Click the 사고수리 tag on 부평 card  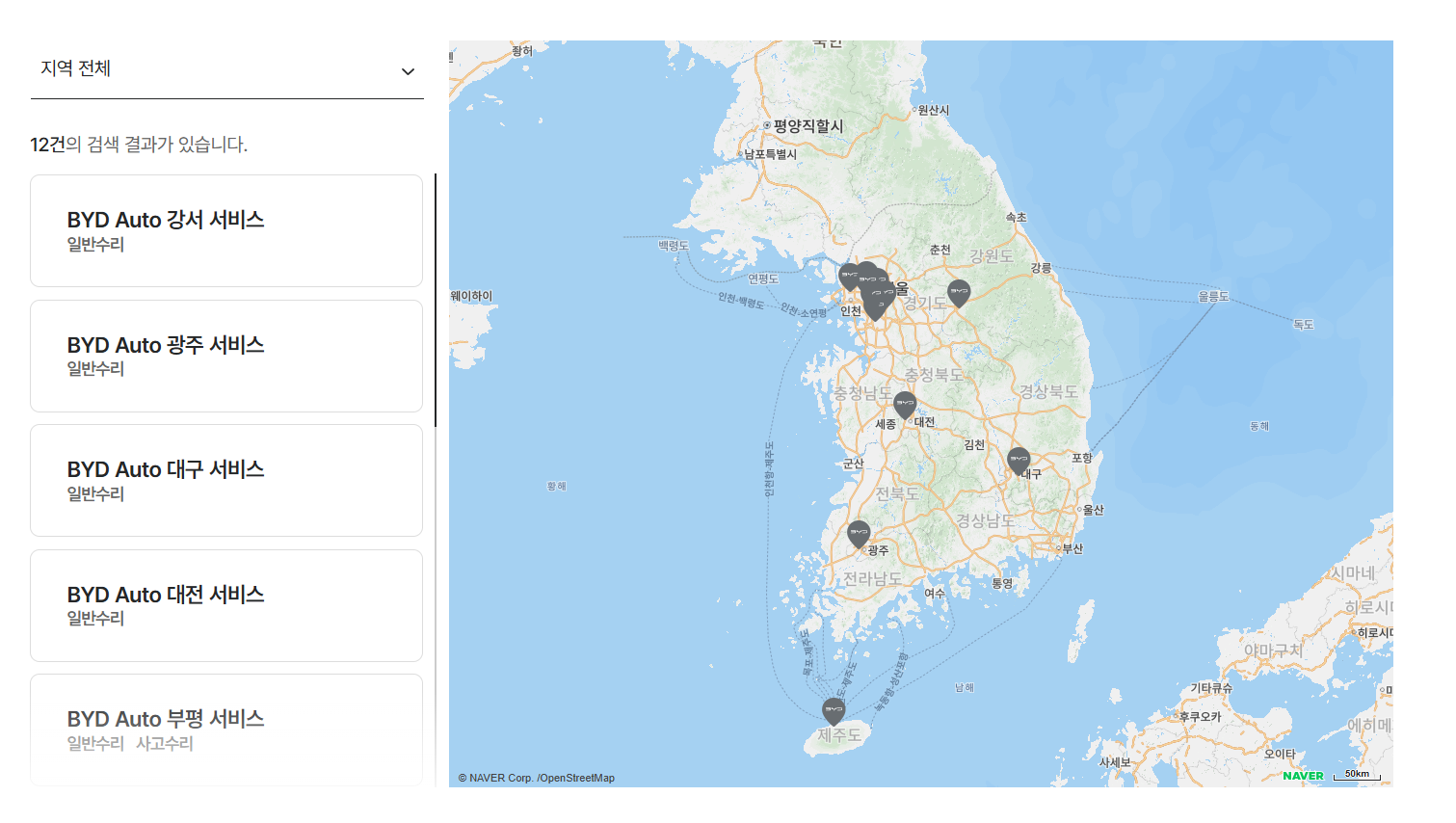click(x=165, y=744)
